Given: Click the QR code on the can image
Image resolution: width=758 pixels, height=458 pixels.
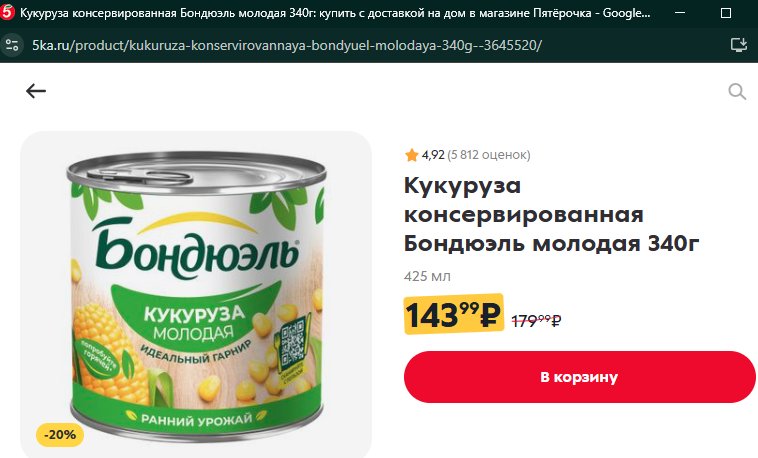Looking at the screenshot, I should [292, 343].
